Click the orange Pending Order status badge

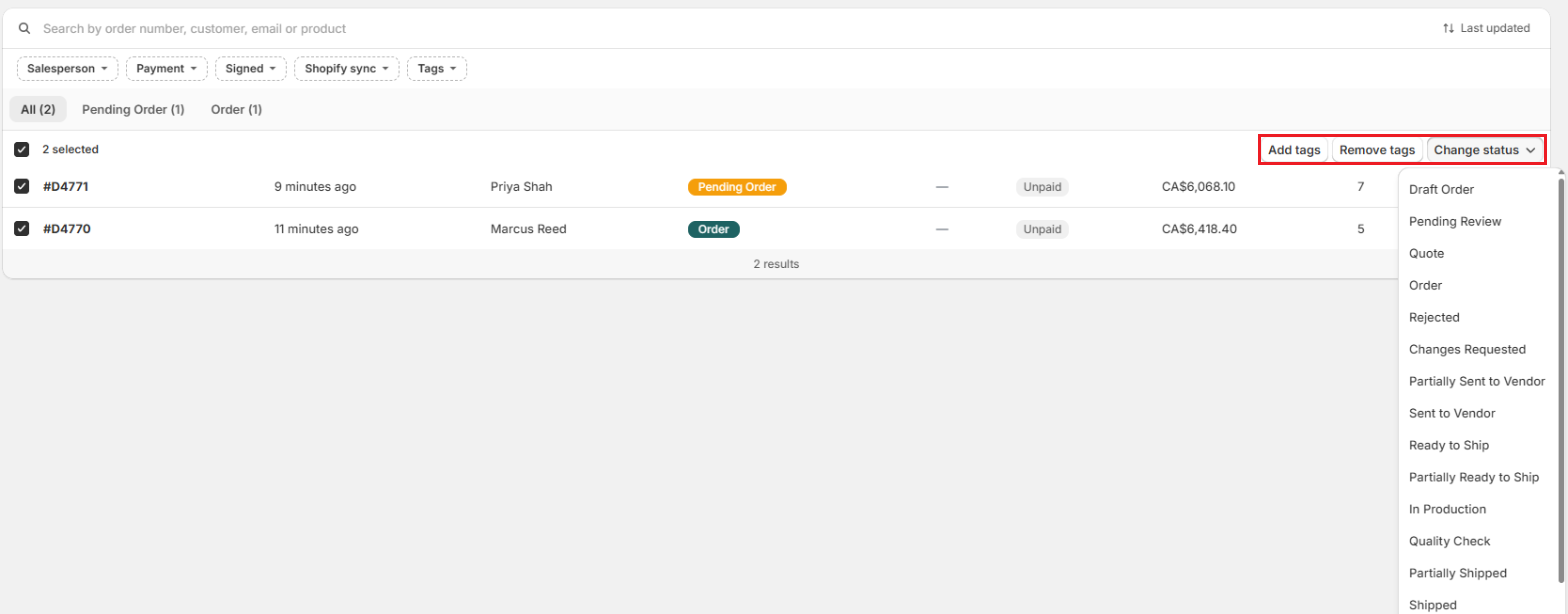click(737, 186)
